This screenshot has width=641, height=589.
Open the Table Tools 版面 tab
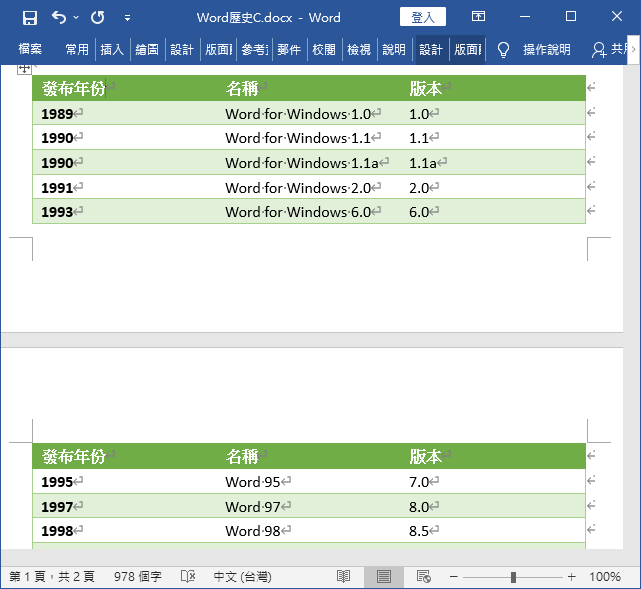click(467, 49)
